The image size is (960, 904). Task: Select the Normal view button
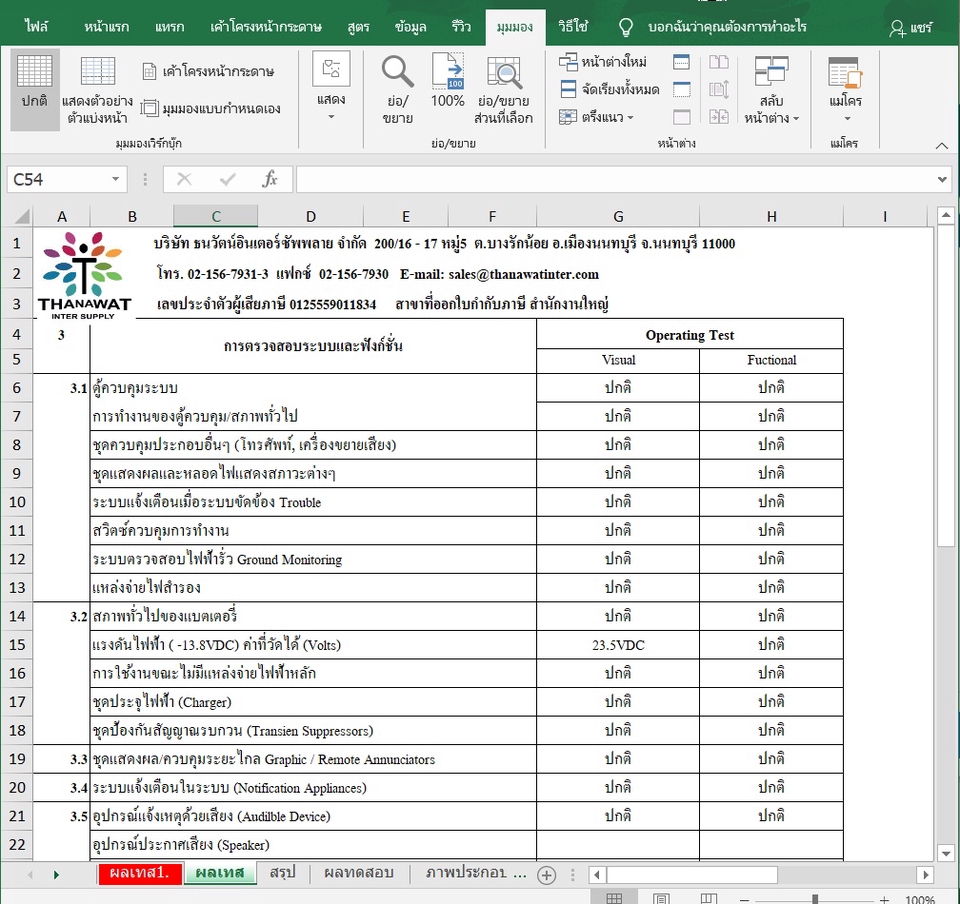click(34, 89)
